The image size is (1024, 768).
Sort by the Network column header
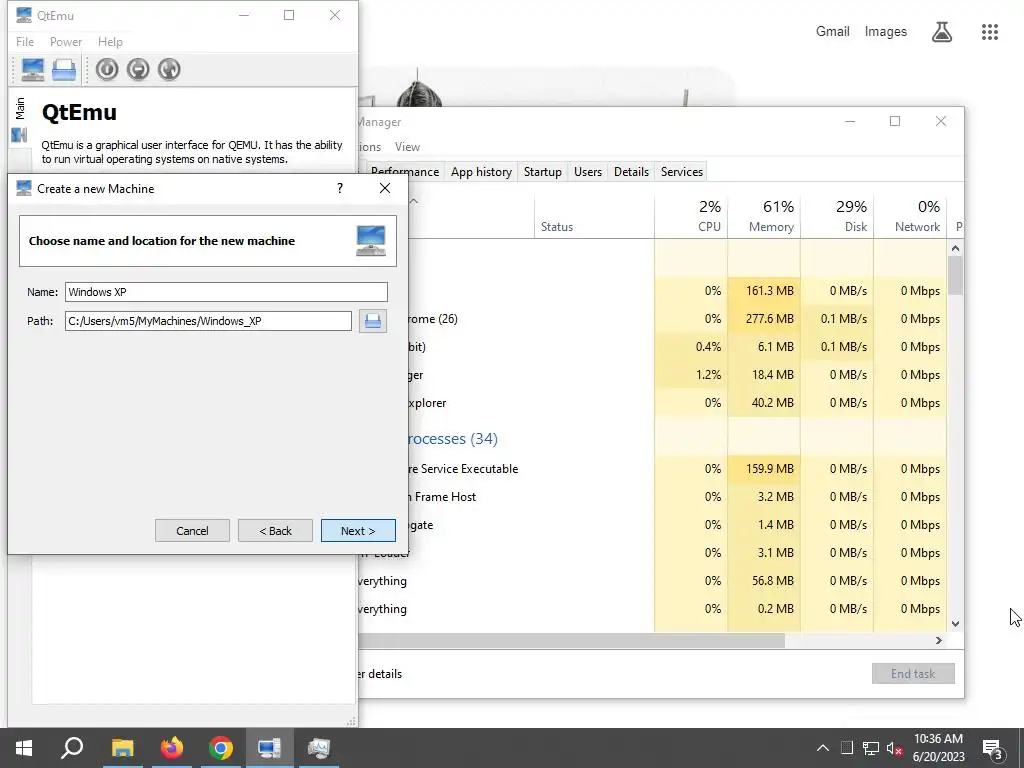tap(910, 216)
